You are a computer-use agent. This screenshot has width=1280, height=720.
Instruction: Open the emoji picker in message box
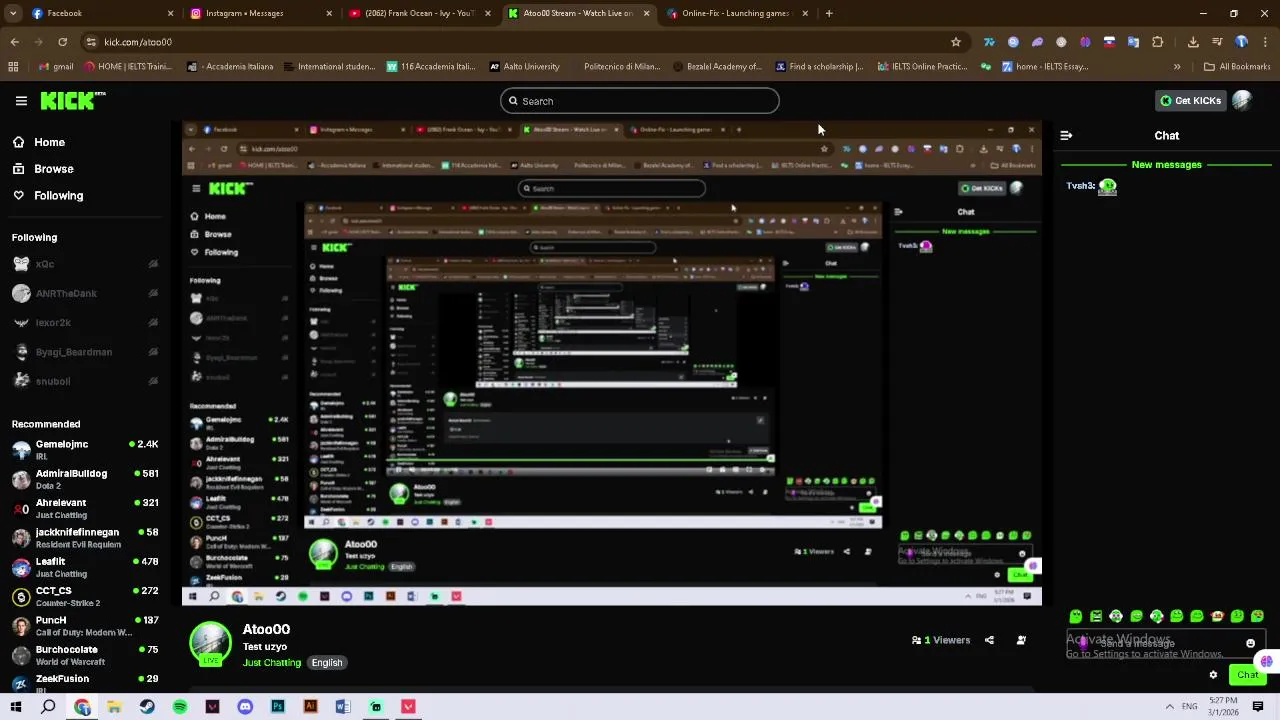(1250, 644)
